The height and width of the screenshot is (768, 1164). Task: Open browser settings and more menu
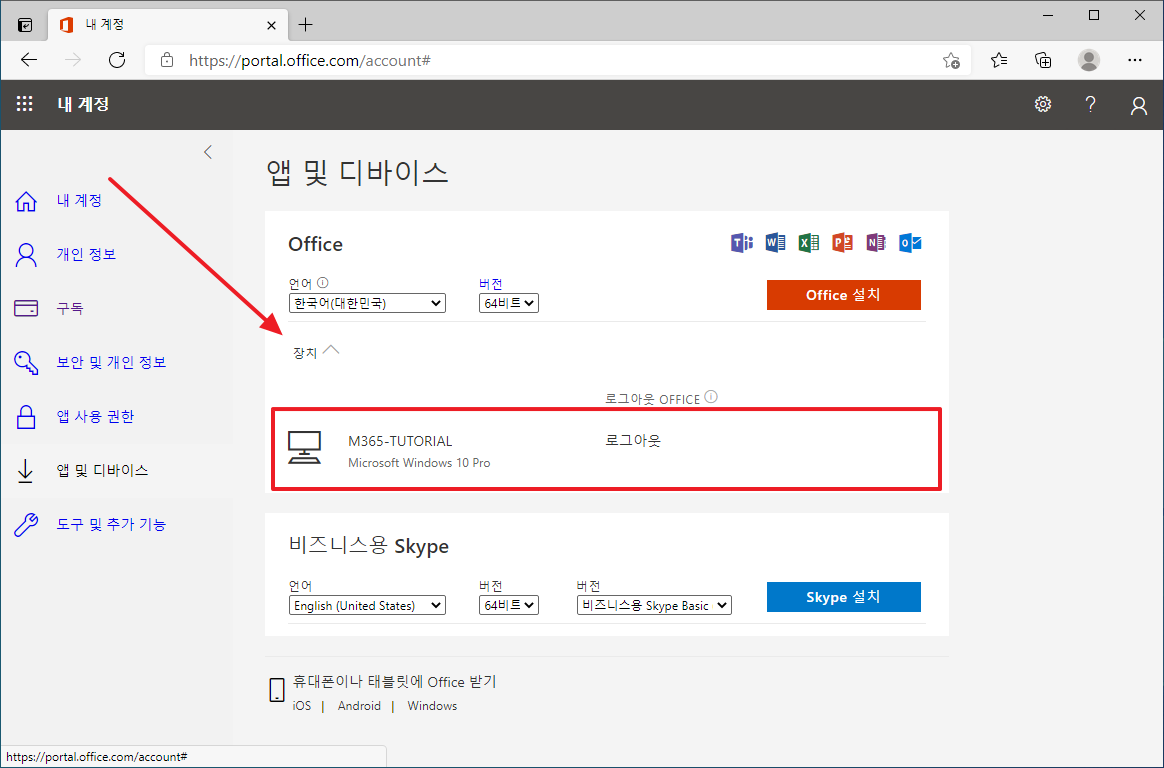coord(1134,60)
